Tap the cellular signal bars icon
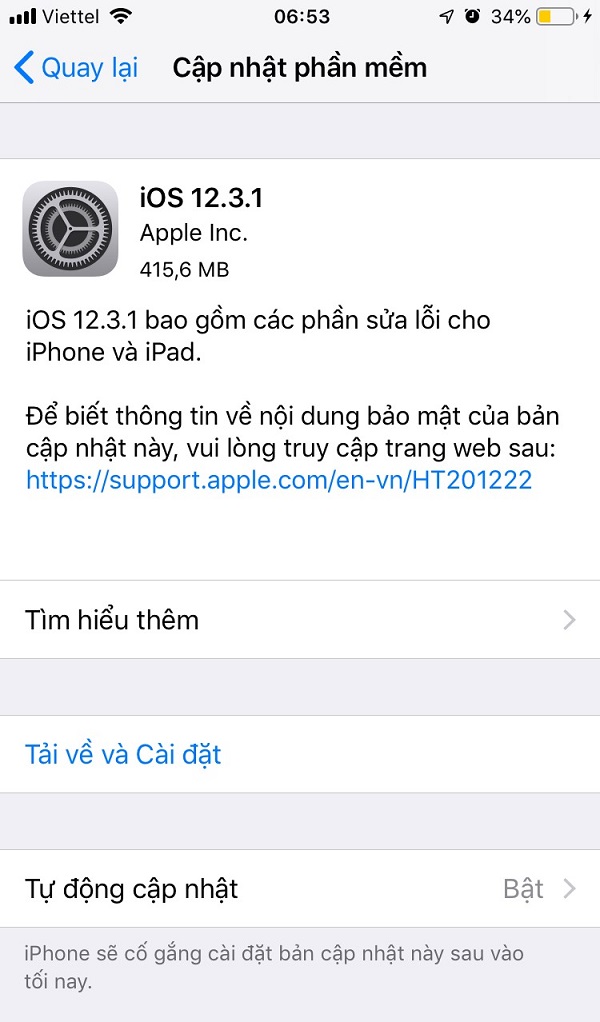Screen dimensions: 600x1022 click(23, 17)
